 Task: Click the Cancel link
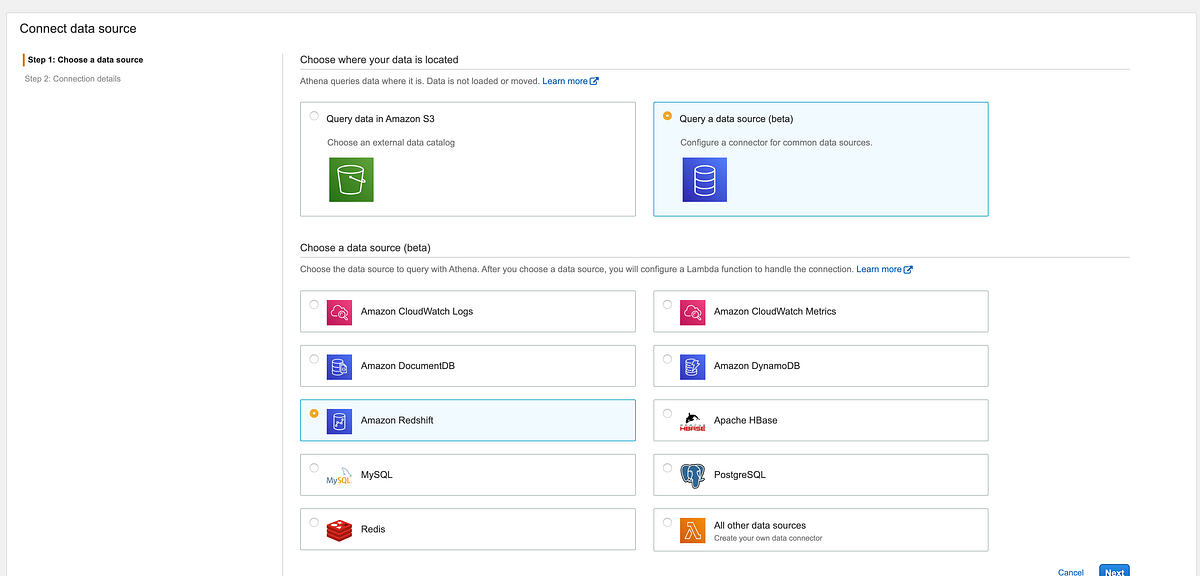click(1071, 572)
